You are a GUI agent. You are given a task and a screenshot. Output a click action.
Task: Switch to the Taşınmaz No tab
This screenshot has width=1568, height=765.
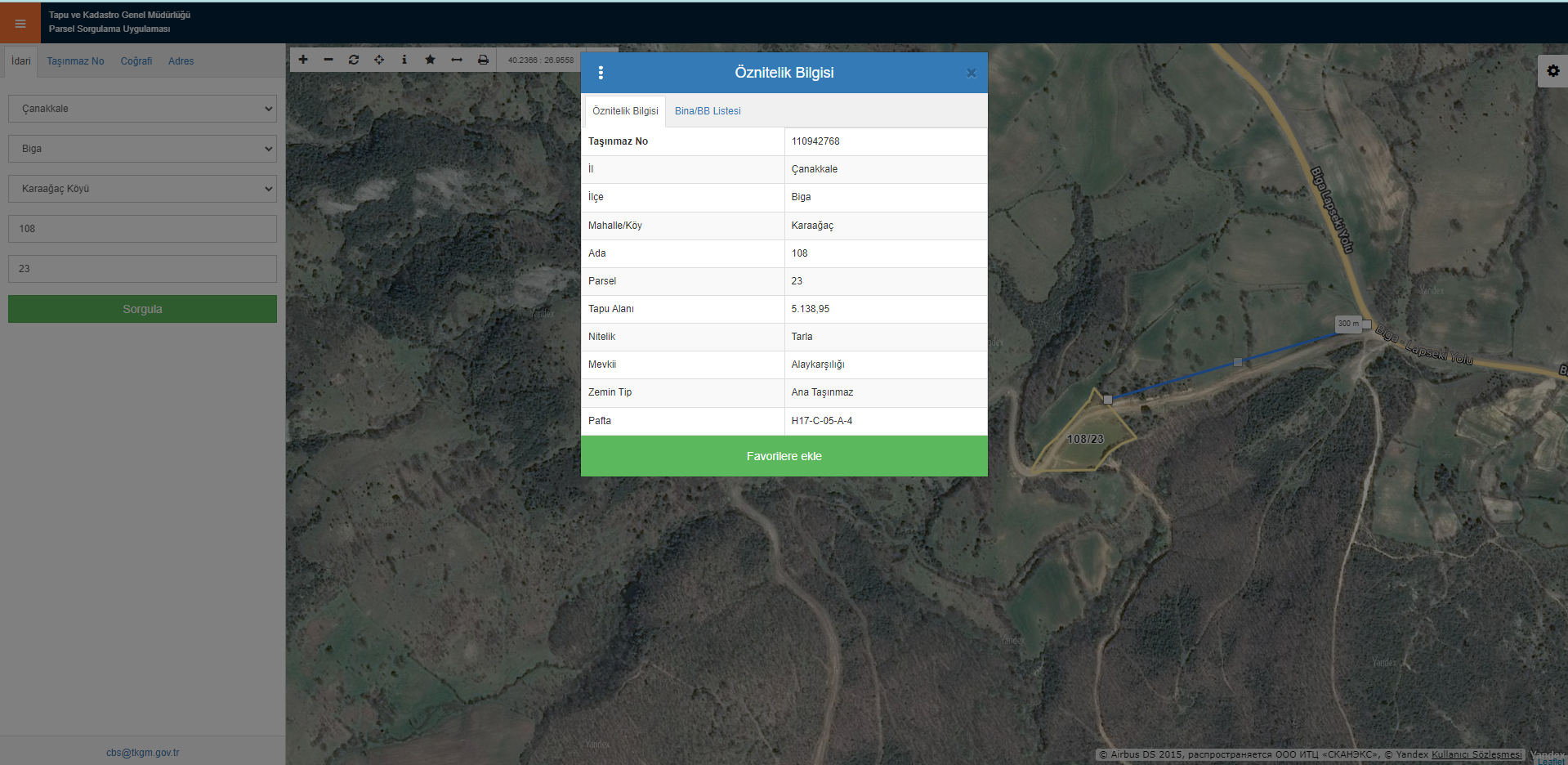(x=75, y=61)
